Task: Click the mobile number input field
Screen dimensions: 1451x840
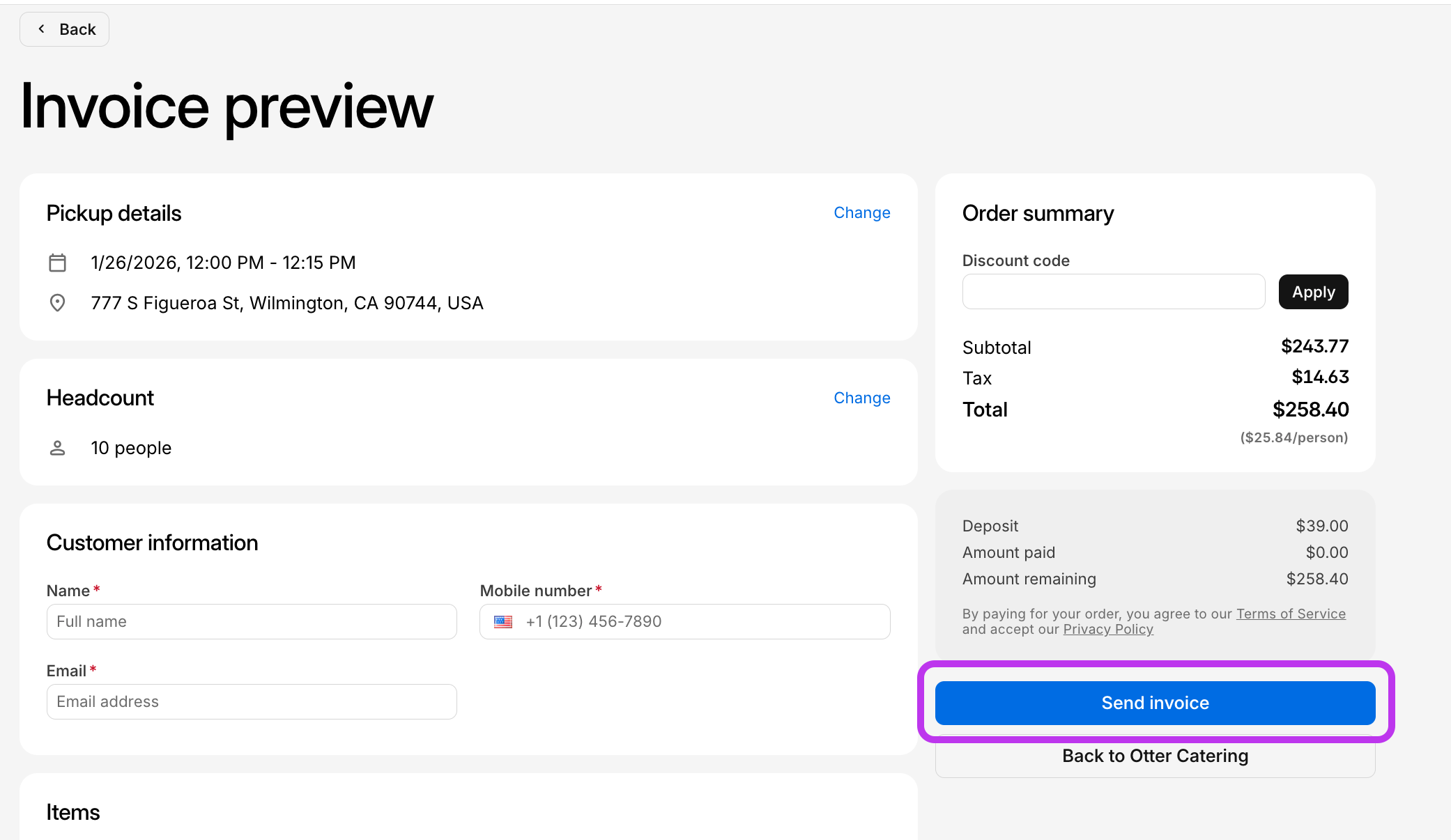Action: [x=697, y=621]
